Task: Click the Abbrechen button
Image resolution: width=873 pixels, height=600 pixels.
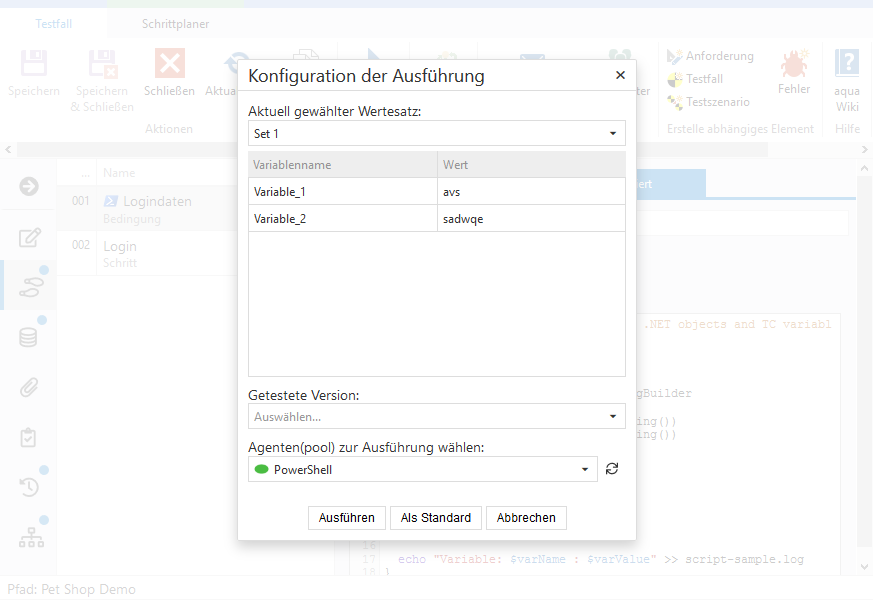Action: 526,517
